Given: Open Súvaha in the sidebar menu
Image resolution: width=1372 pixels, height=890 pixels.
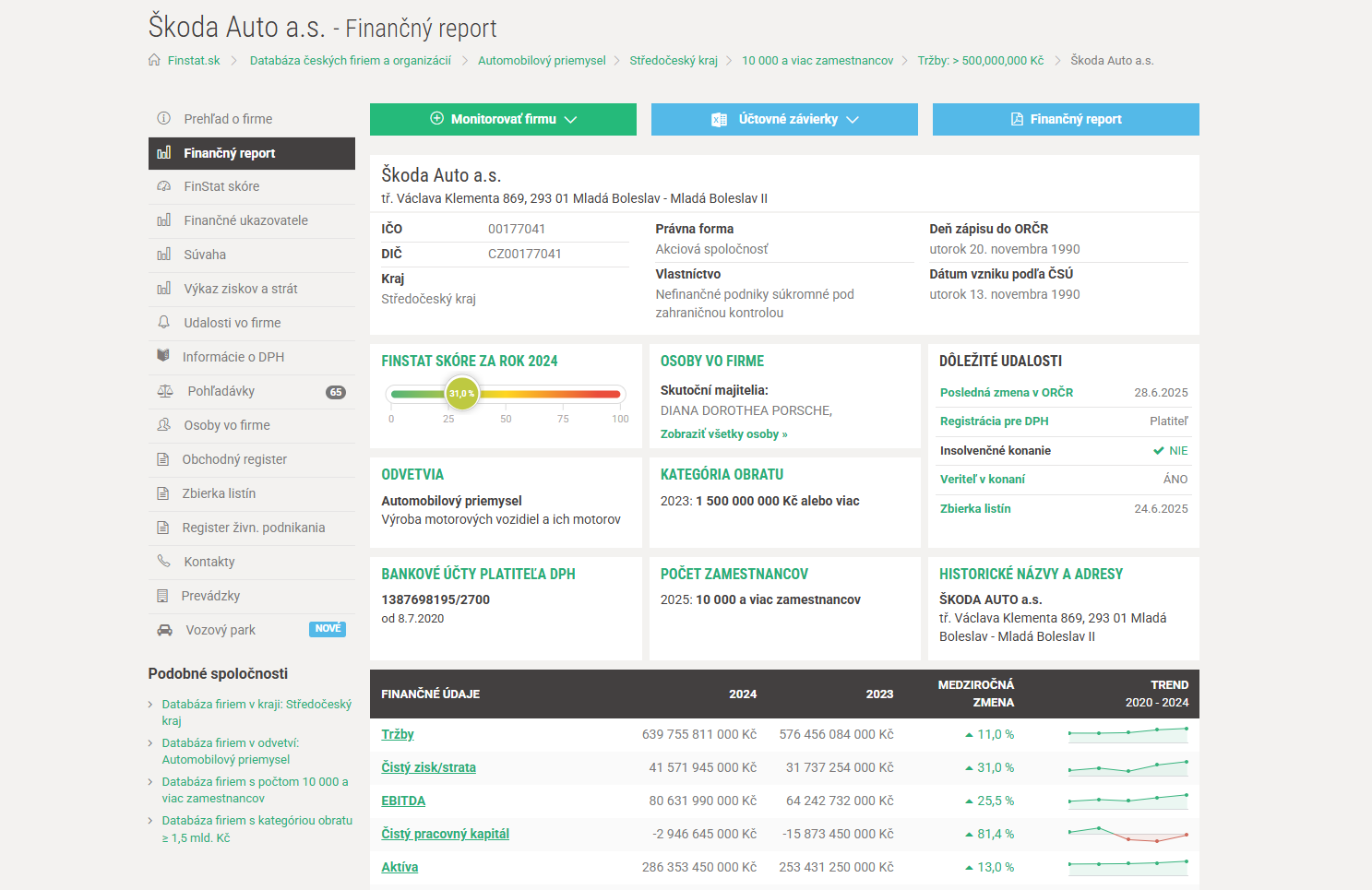Looking at the screenshot, I should point(205,255).
